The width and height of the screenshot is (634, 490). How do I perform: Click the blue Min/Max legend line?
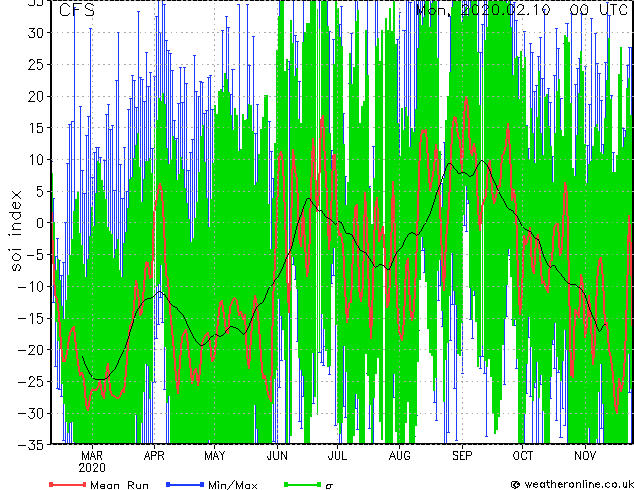point(185,484)
